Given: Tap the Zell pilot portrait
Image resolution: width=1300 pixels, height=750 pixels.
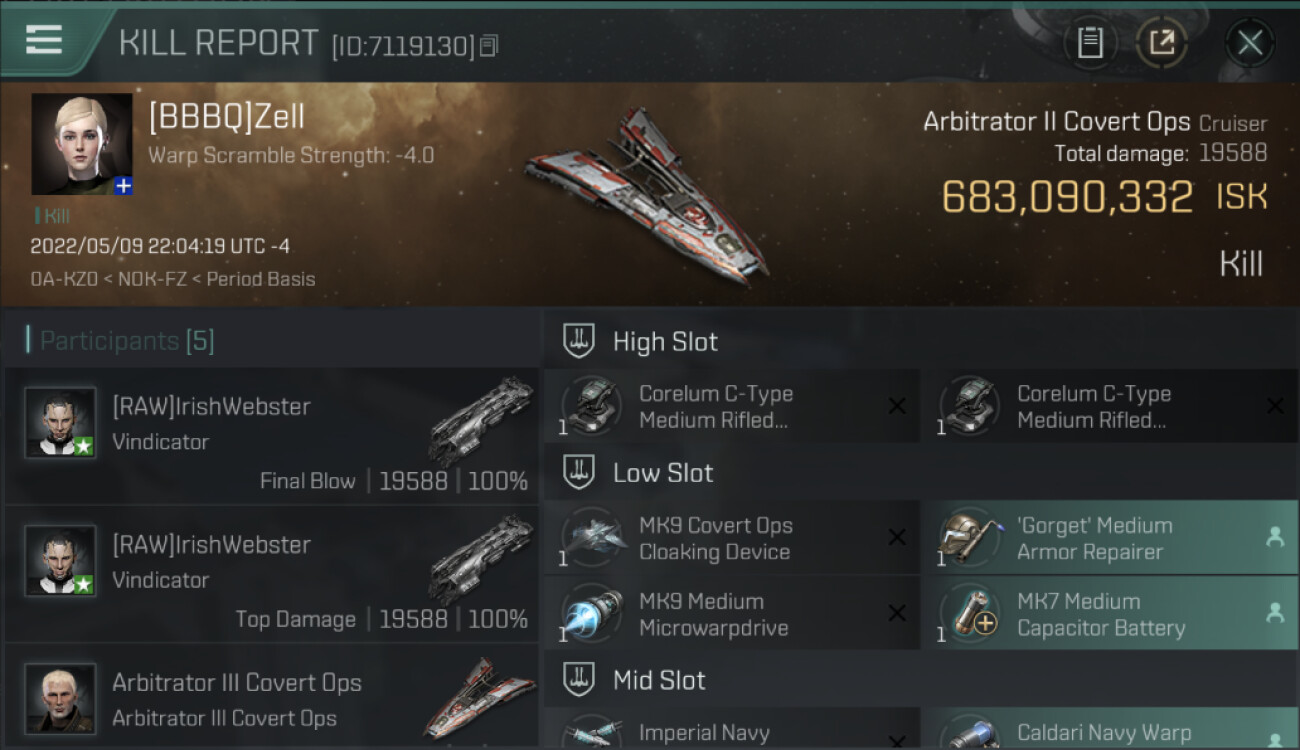Looking at the screenshot, I should point(82,144).
